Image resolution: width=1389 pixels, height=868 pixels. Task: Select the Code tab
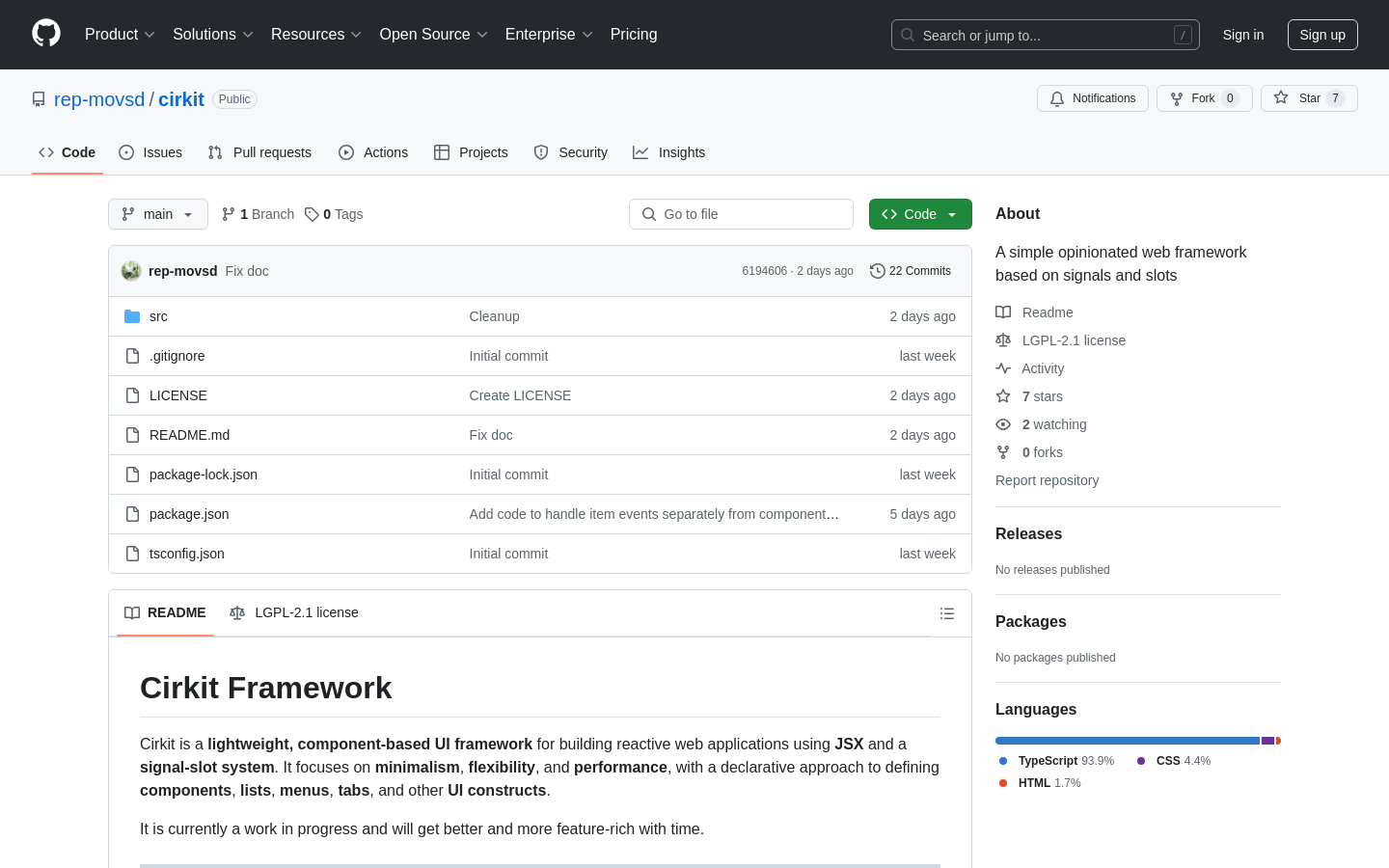pos(68,152)
